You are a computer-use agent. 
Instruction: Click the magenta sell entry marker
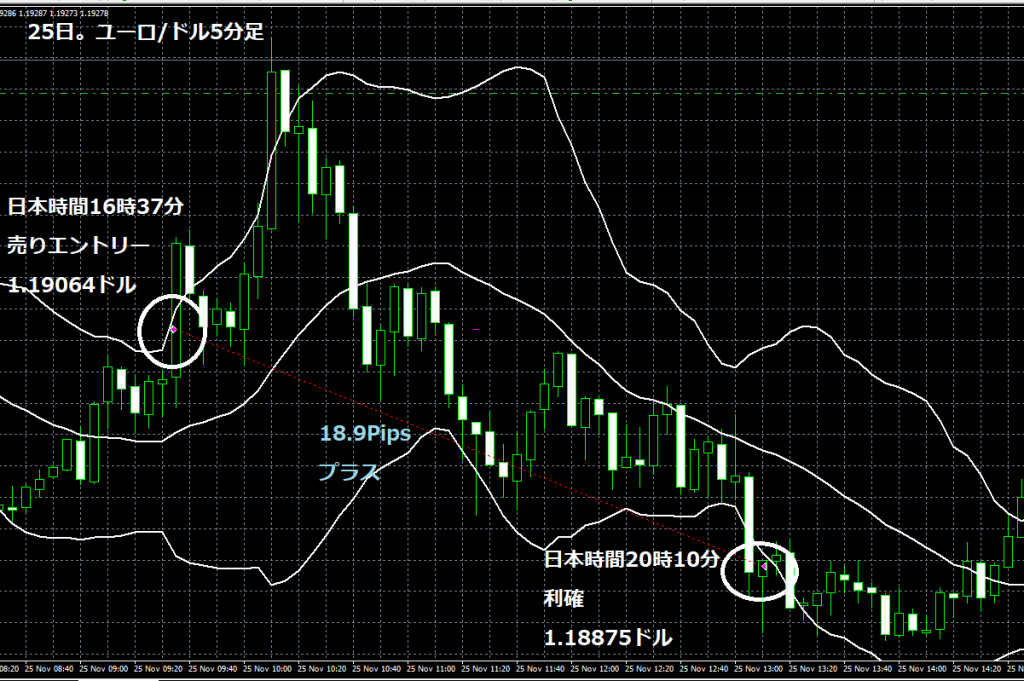pos(173,329)
